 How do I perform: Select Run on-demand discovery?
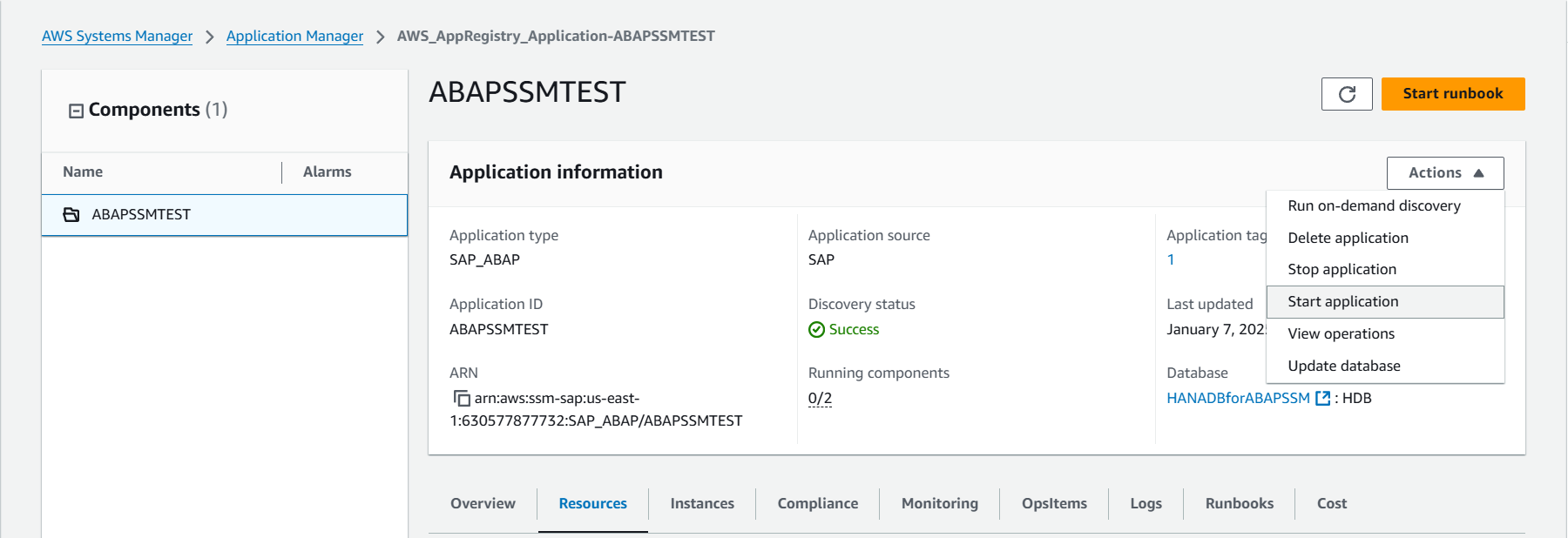pos(1374,206)
